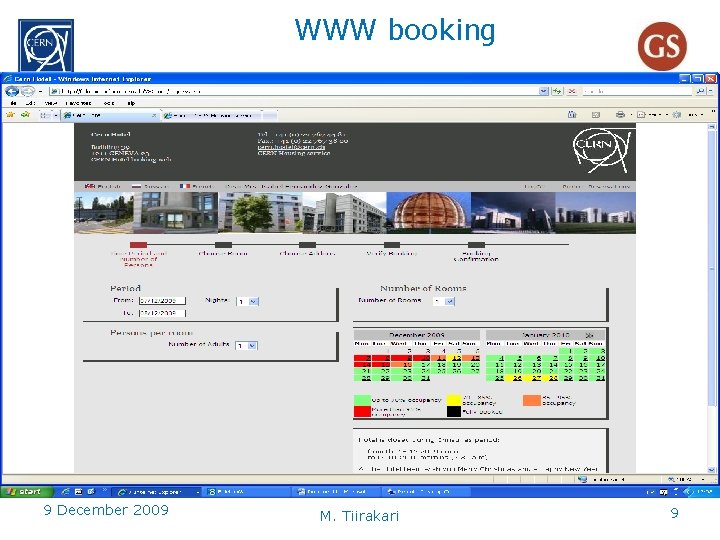Viewport: 720px width, 540px height.
Task: Open the File menu
Action: coord(14,103)
